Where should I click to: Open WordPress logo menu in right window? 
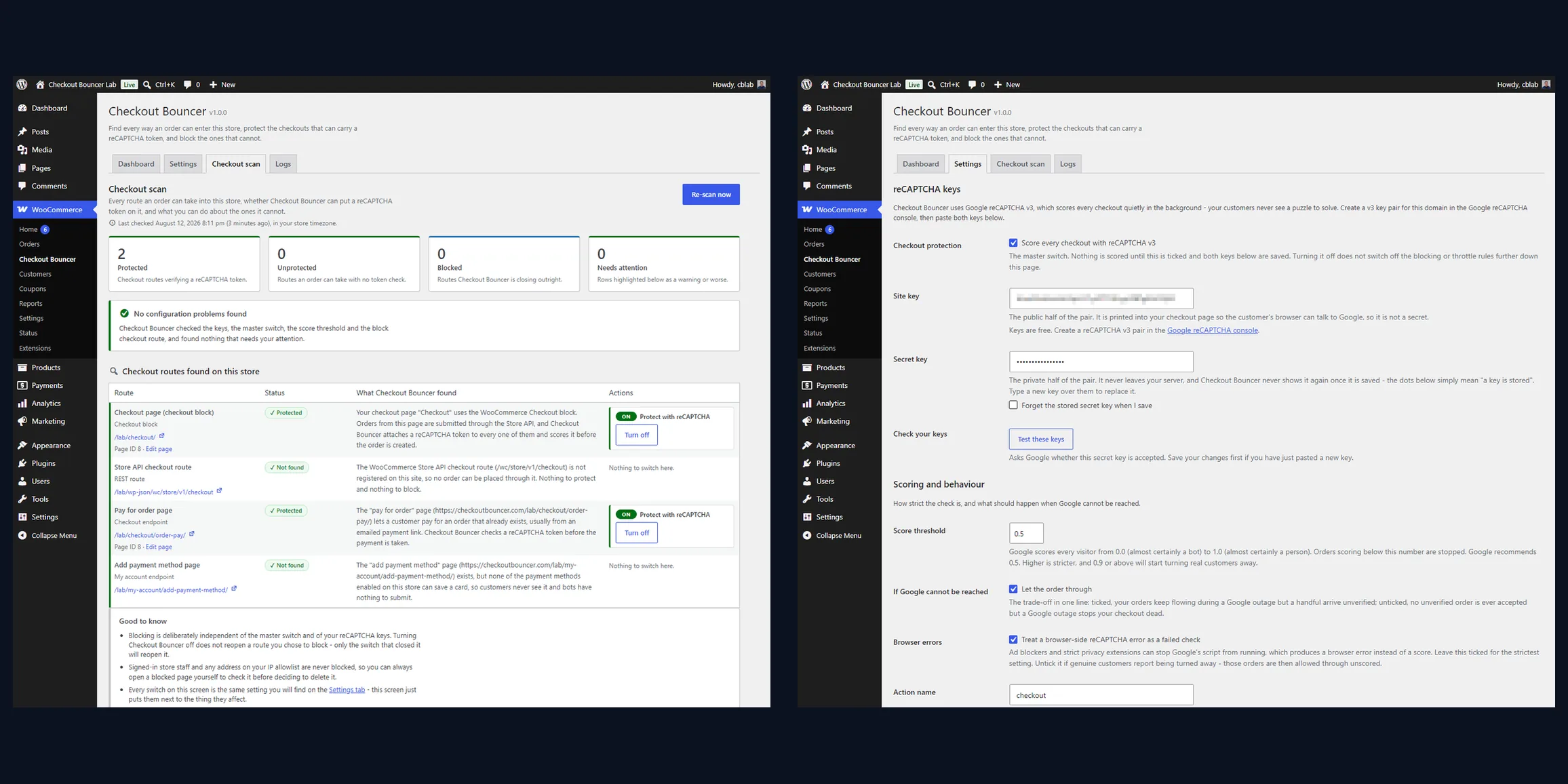(806, 85)
